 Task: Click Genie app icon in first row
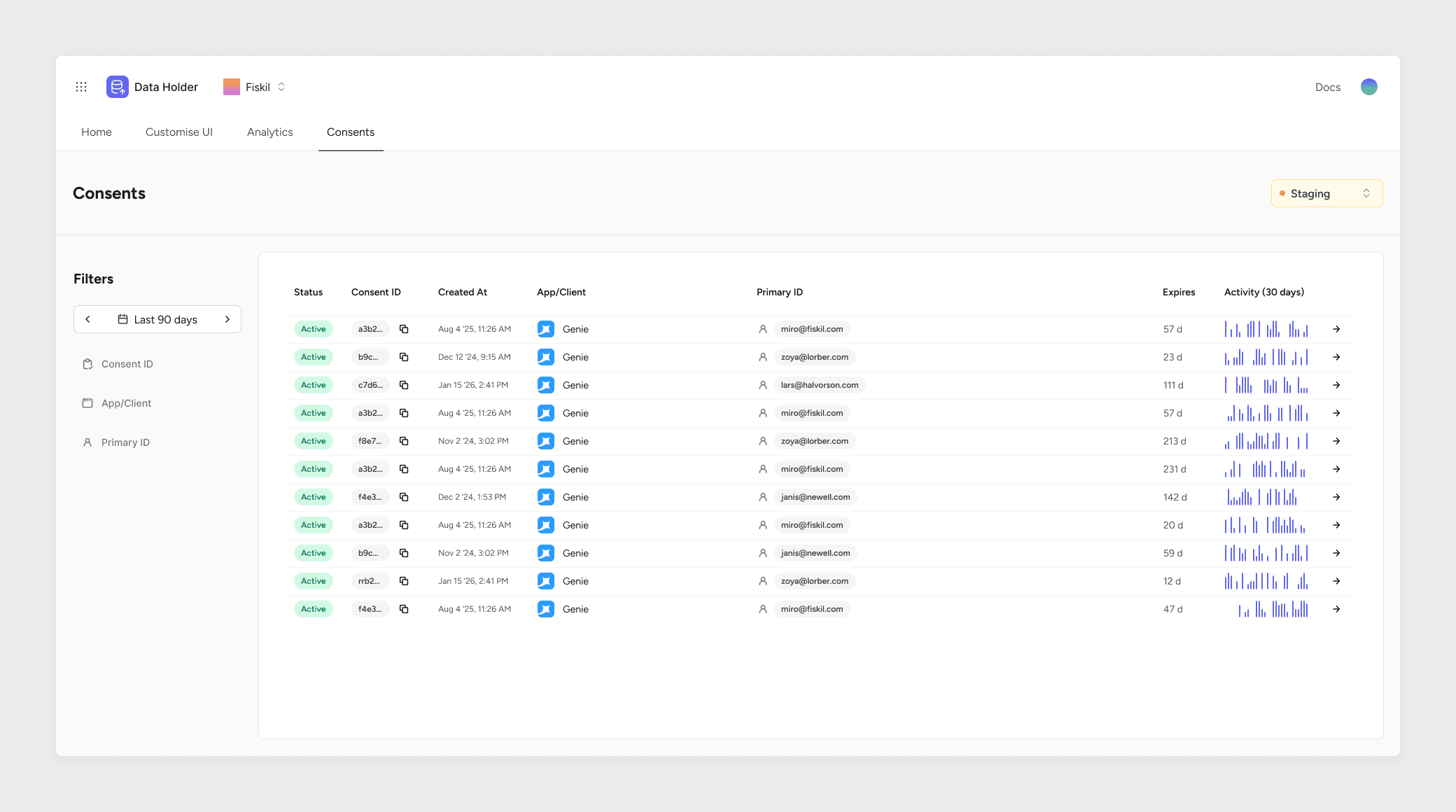(546, 329)
